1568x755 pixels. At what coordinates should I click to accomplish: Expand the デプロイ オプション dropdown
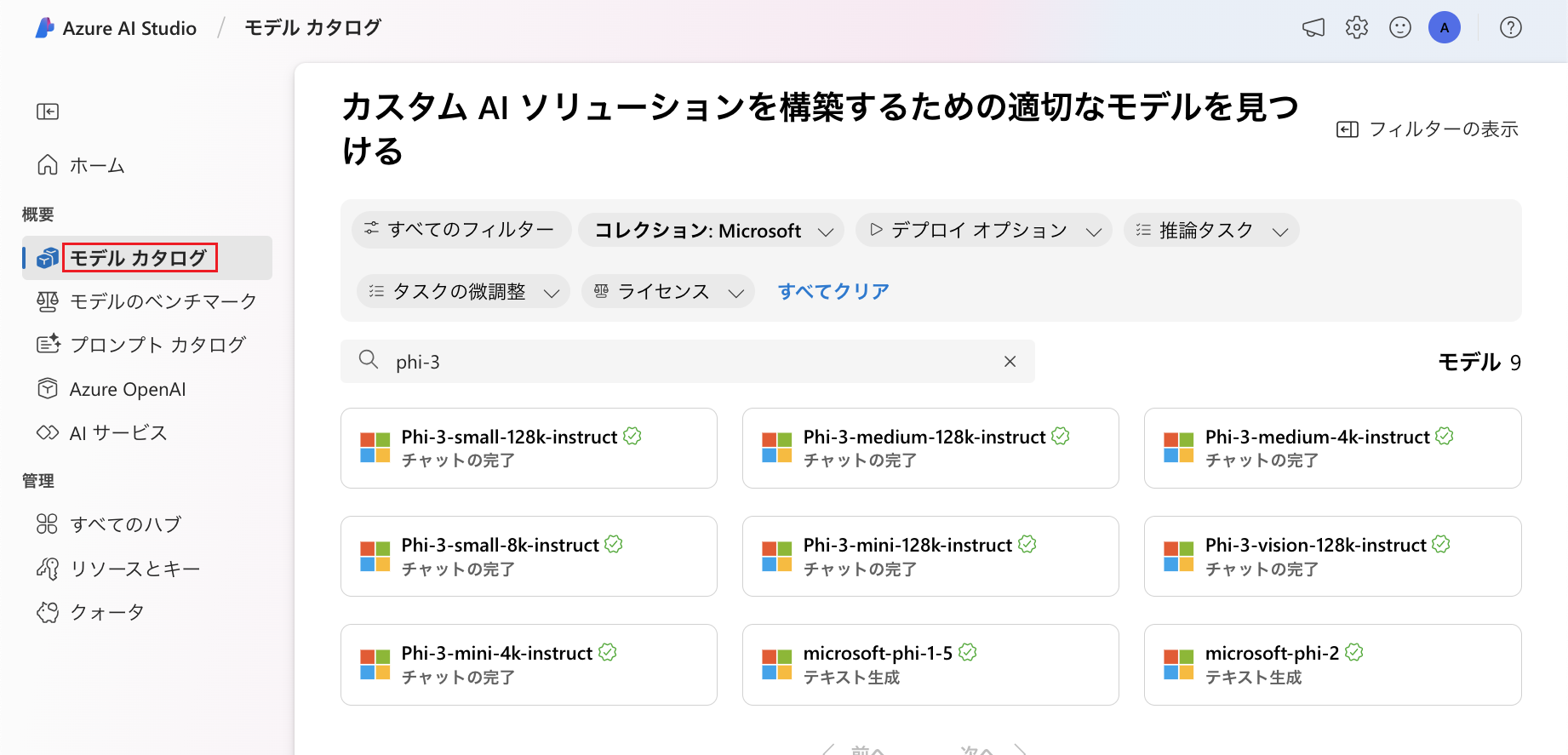click(x=983, y=231)
